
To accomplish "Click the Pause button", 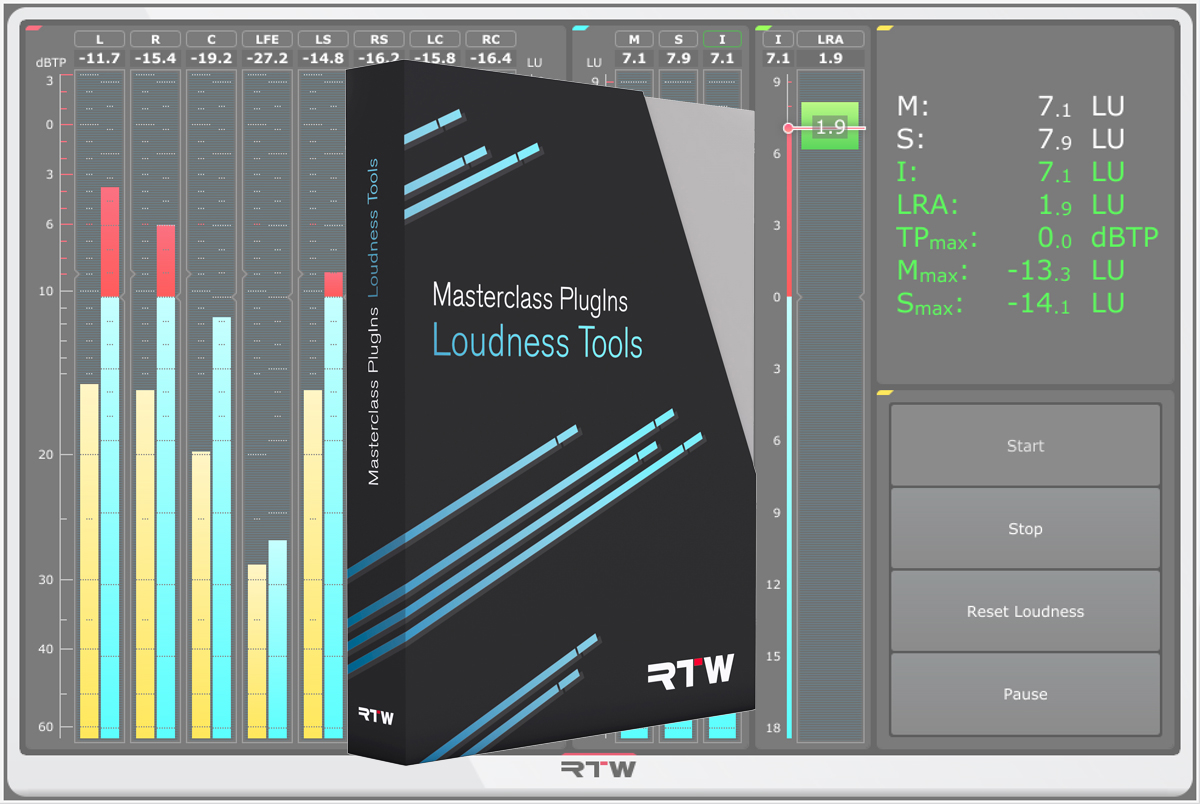I will (1025, 694).
